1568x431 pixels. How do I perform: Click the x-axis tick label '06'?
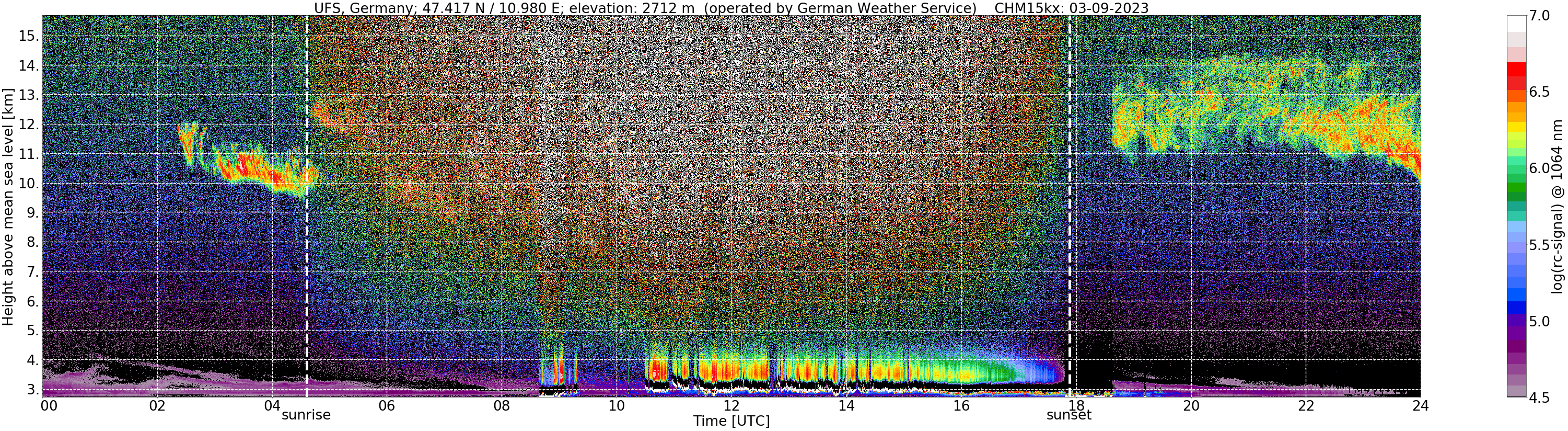pyautogui.click(x=387, y=405)
